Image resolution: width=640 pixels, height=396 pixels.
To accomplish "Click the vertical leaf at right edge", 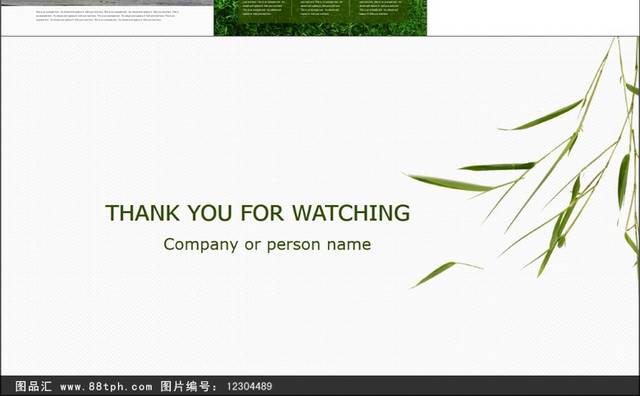I will (x=623, y=181).
